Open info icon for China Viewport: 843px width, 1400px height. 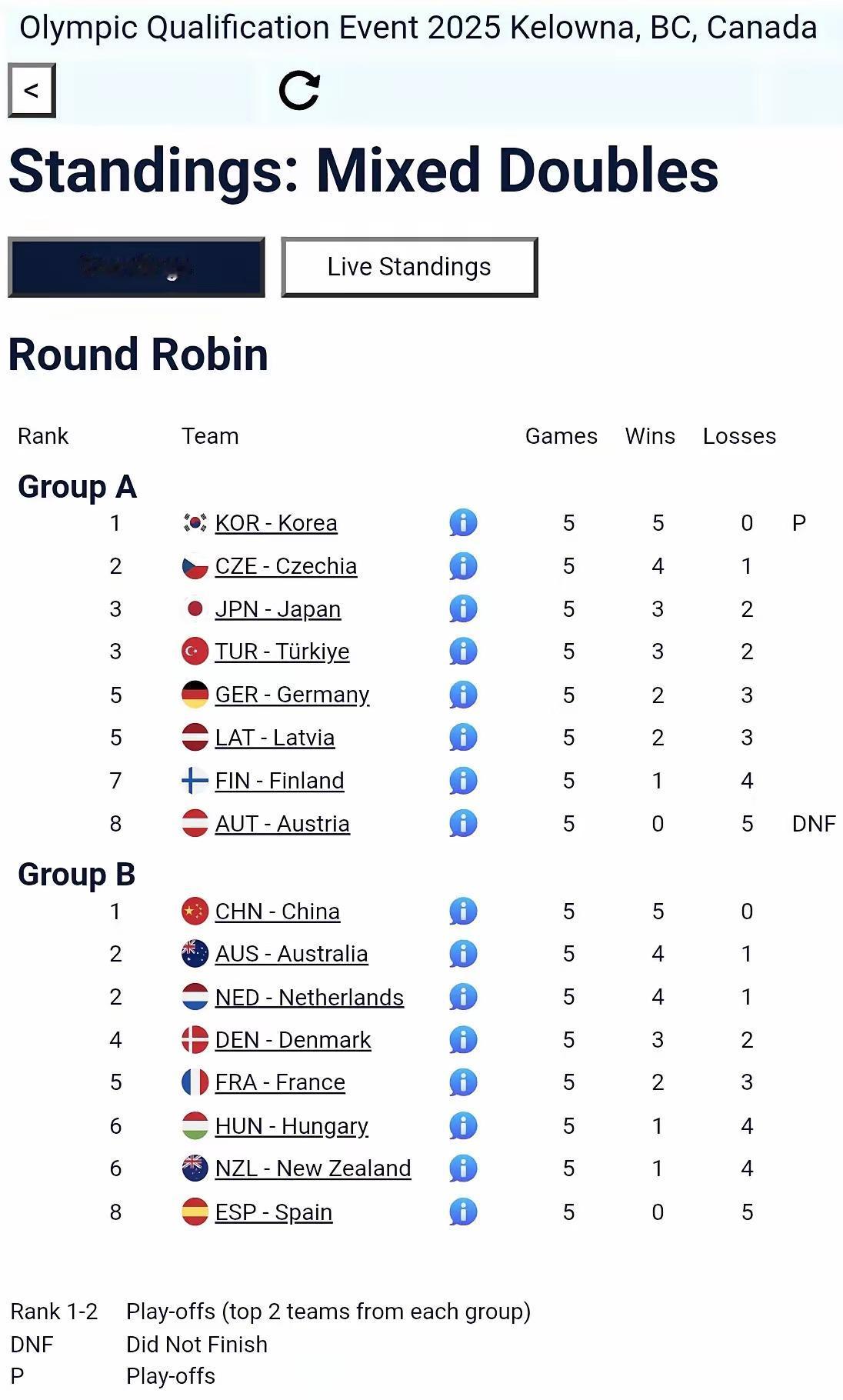click(x=463, y=912)
